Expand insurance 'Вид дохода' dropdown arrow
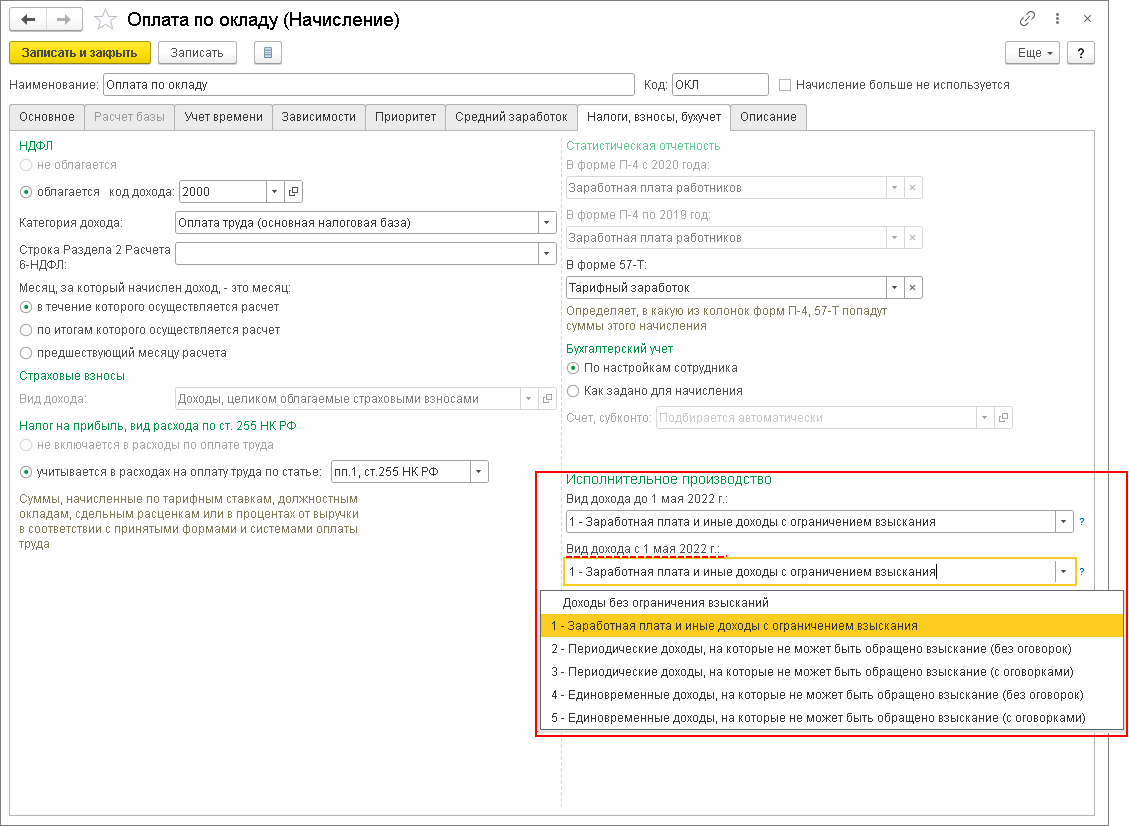The height and width of the screenshot is (826, 1129). click(x=528, y=398)
